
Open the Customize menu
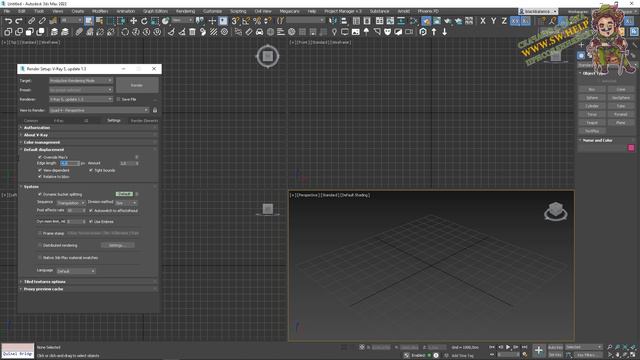tap(212, 11)
